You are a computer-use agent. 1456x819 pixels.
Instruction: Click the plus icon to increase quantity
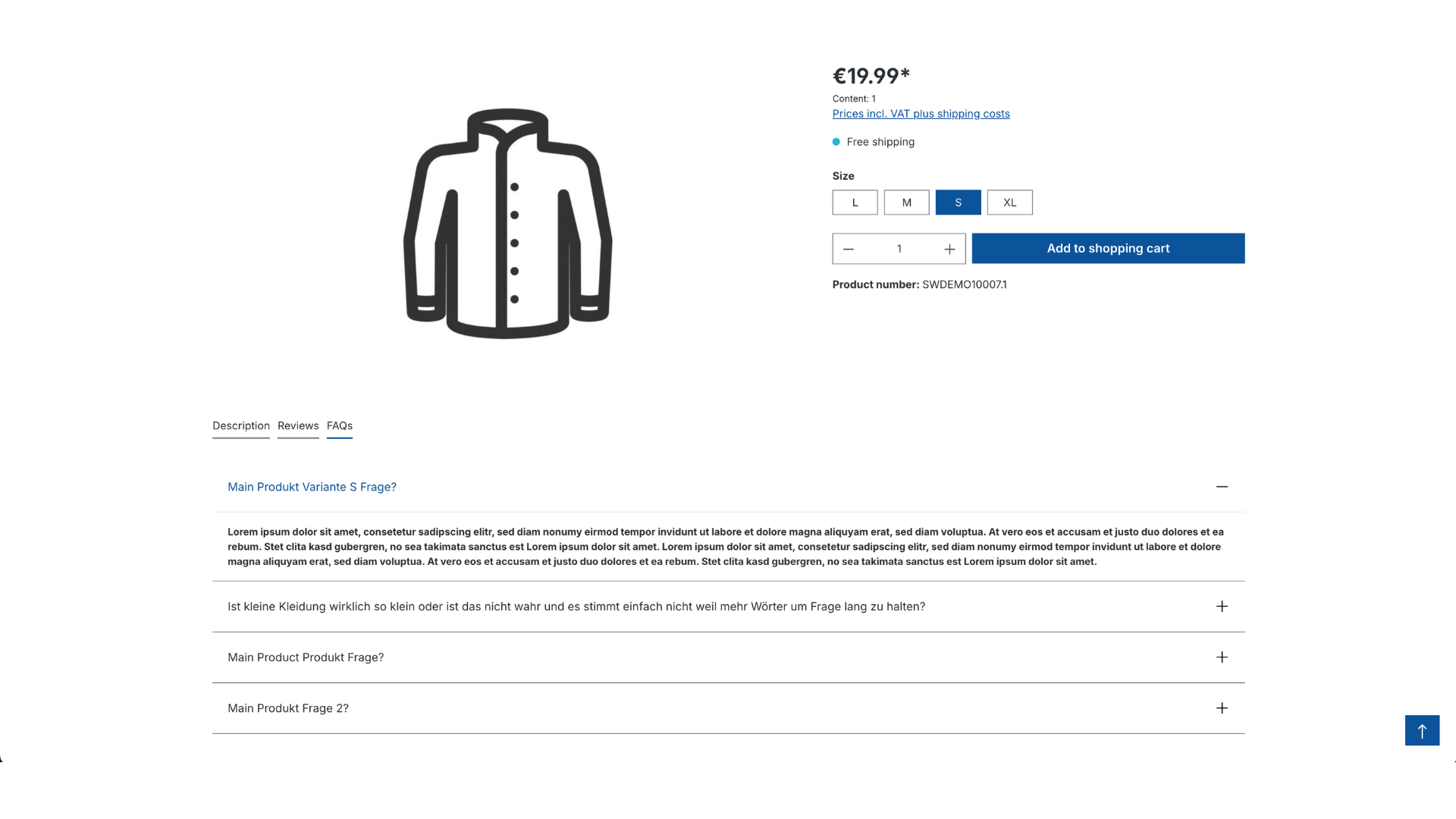coord(949,249)
